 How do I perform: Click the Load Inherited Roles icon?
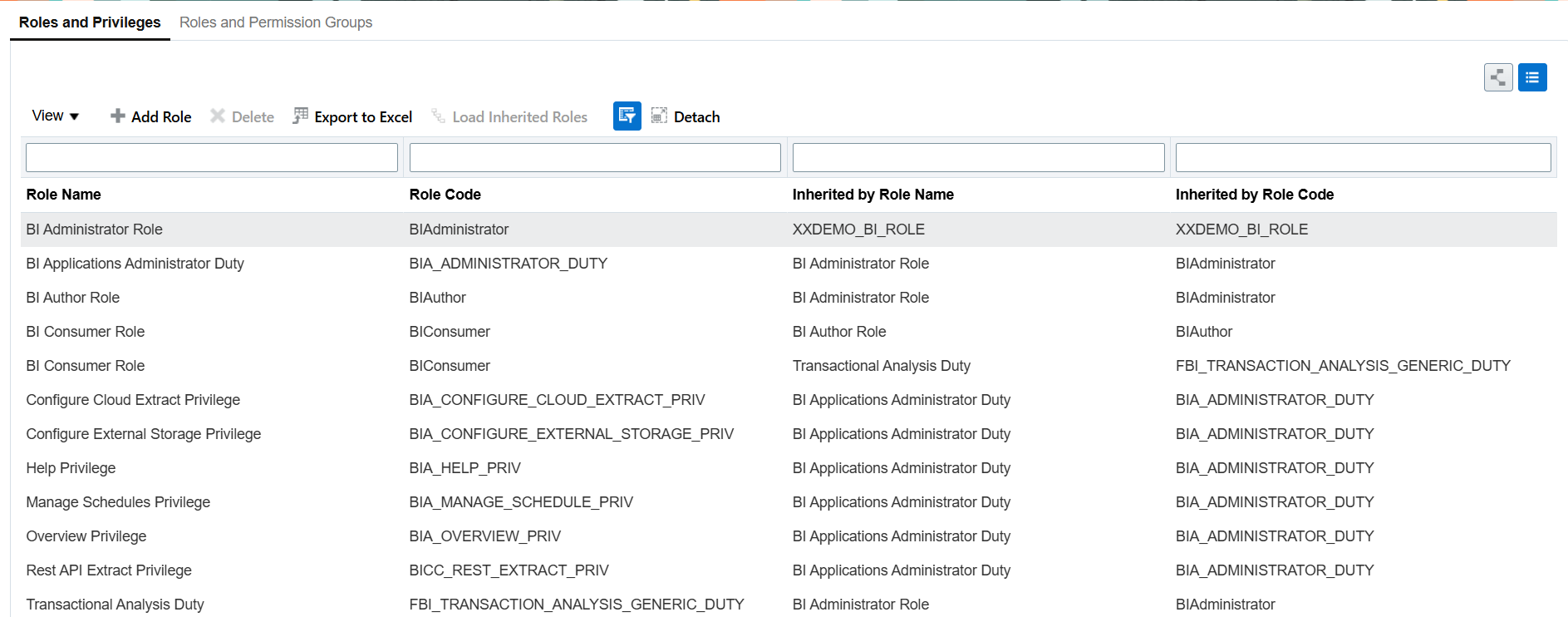click(x=438, y=116)
